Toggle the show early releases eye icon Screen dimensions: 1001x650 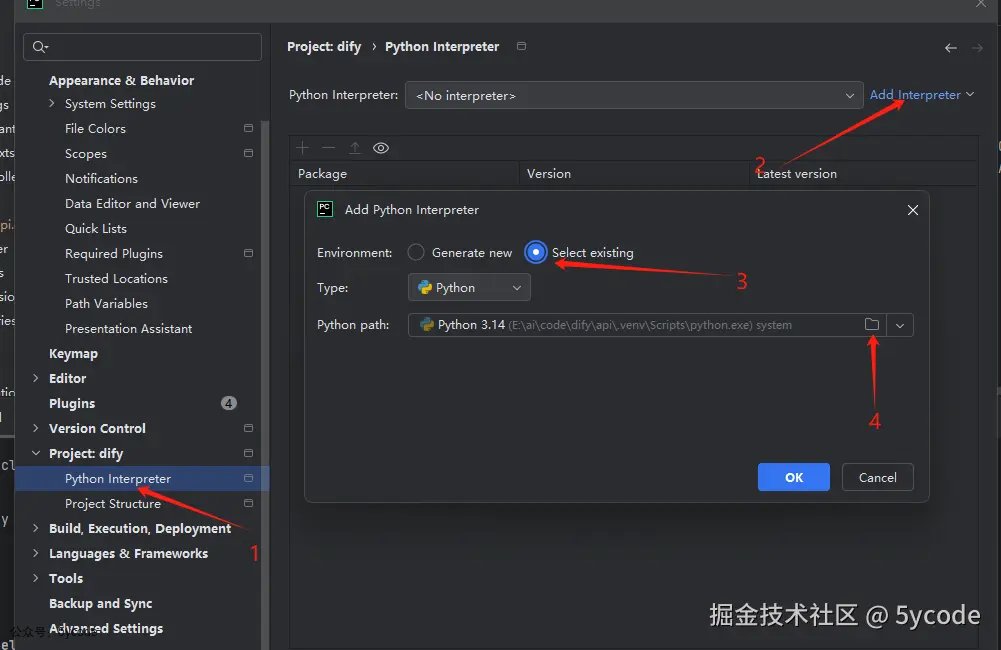381,148
